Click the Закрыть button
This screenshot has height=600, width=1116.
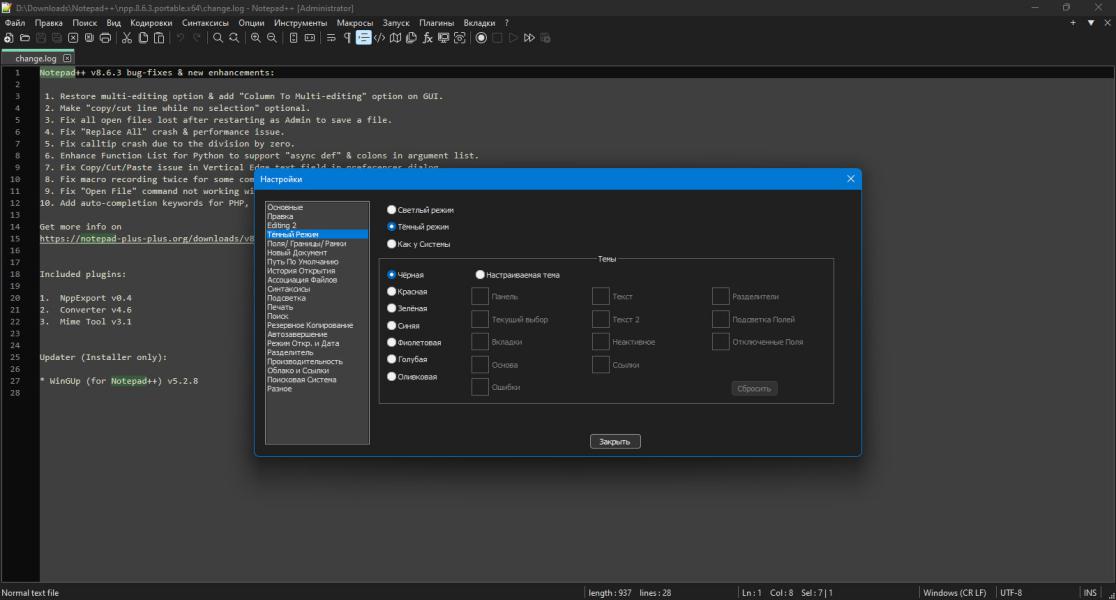tap(615, 442)
